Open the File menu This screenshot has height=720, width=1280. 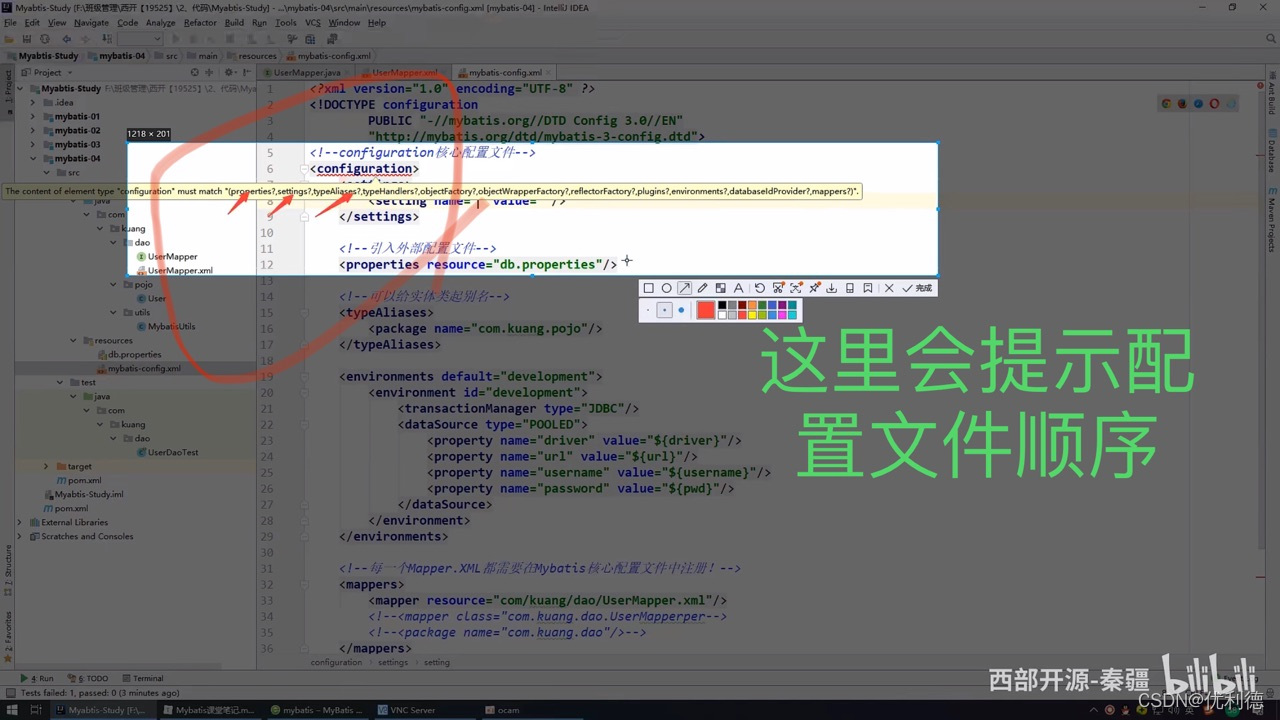pyautogui.click(x=10, y=22)
